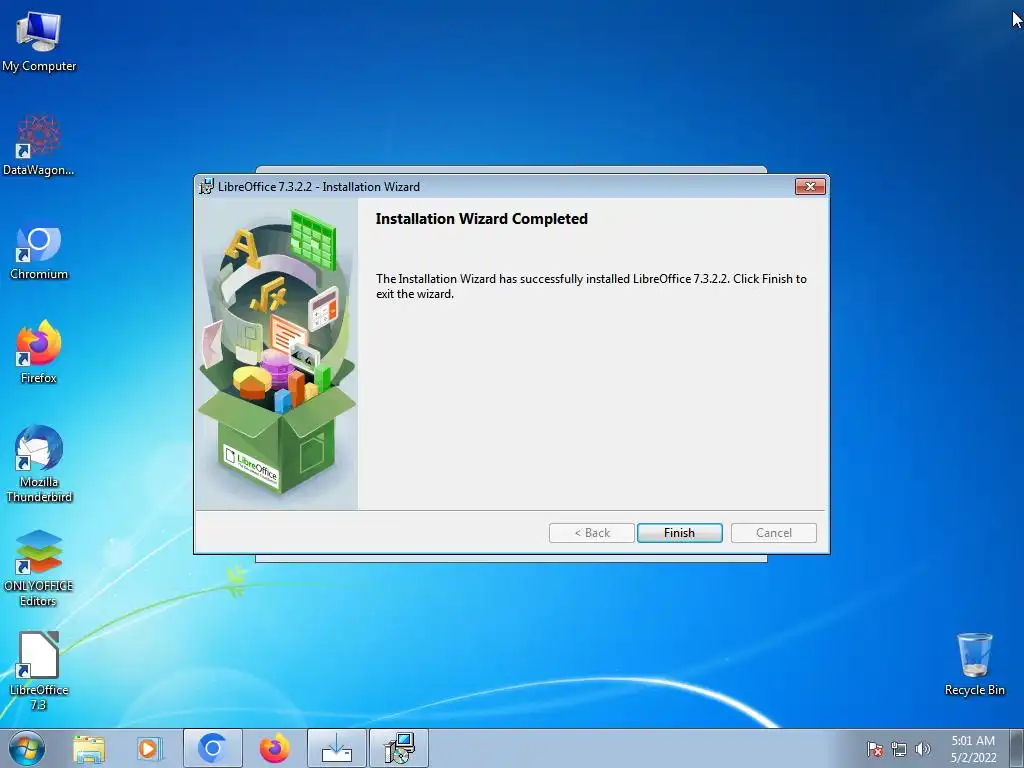Screen dimensions: 1024x768
Task: Click the network icon in system tray
Action: pos(899,749)
